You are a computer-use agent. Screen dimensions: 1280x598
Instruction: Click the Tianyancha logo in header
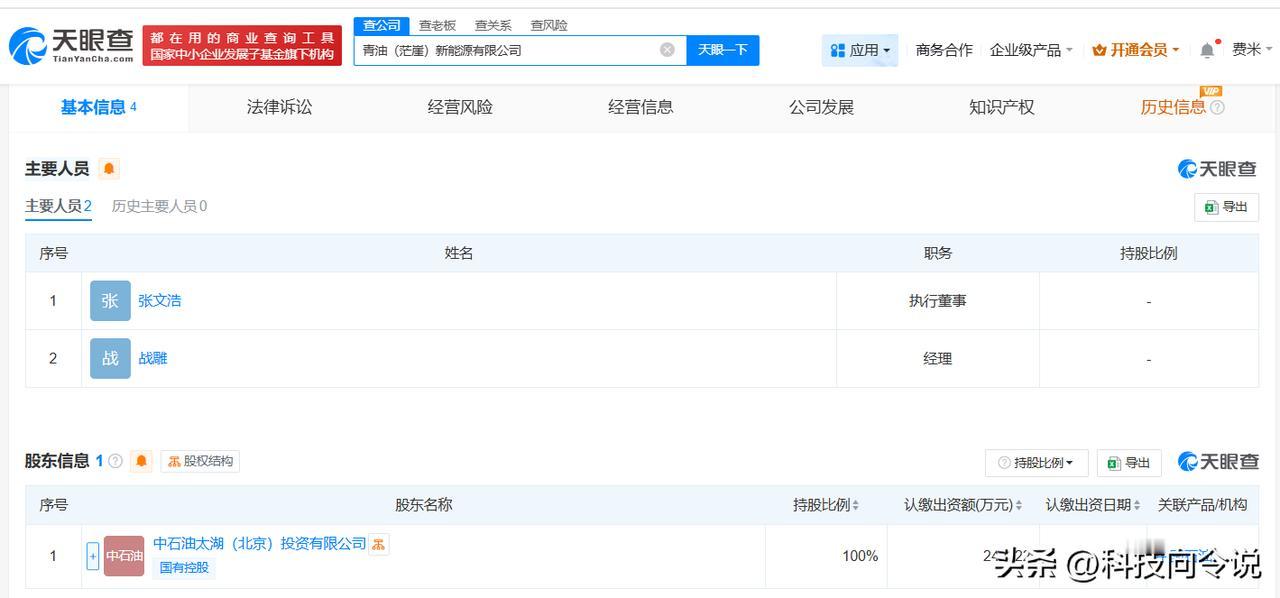[x=70, y=46]
